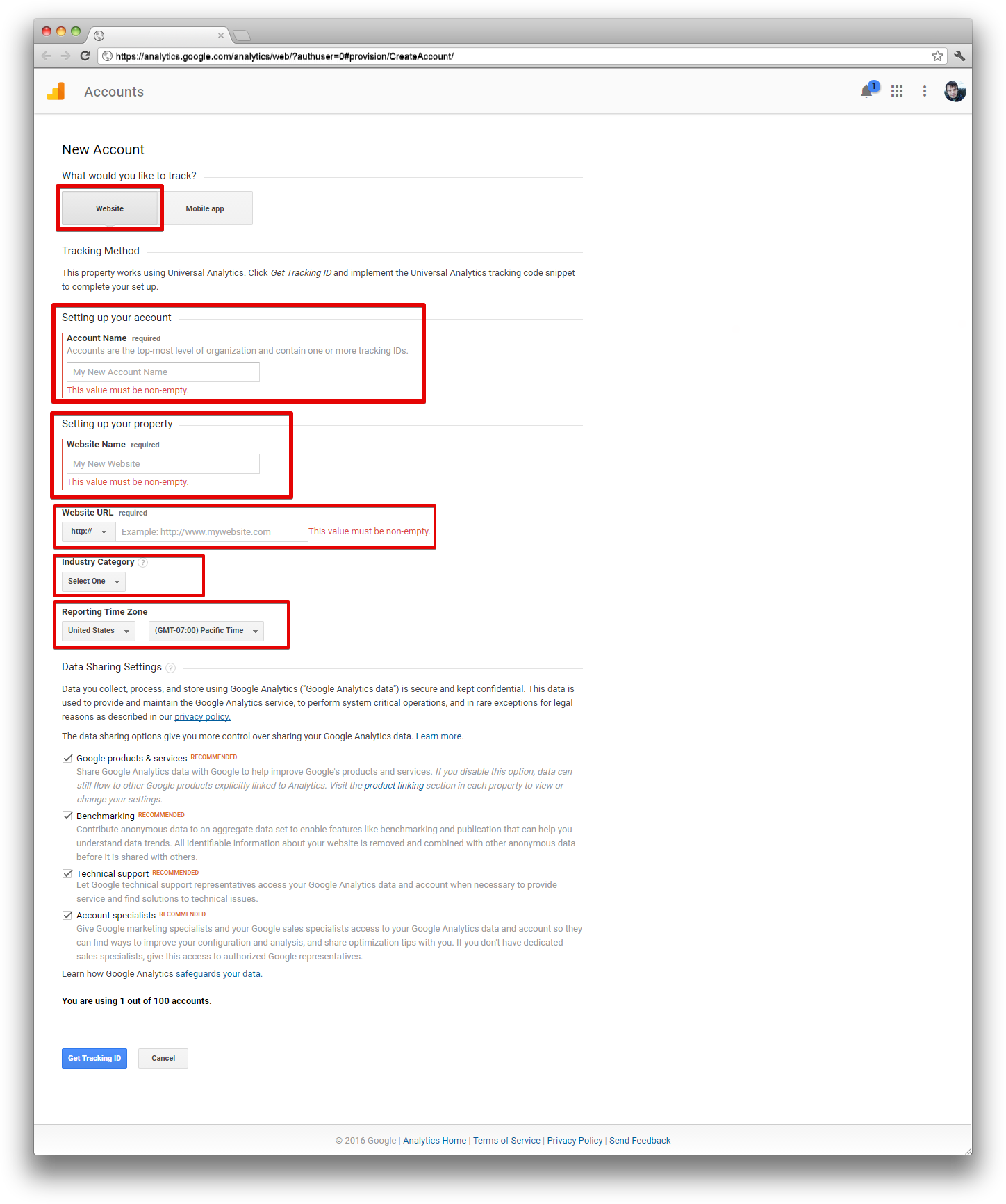
Task: Show help for Industry Category
Action: click(x=142, y=563)
